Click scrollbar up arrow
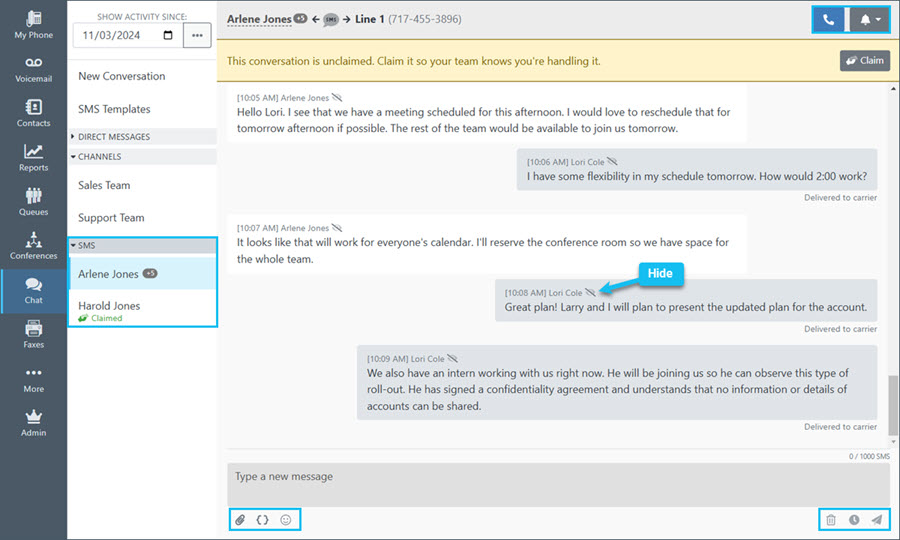The image size is (900, 540). click(893, 89)
